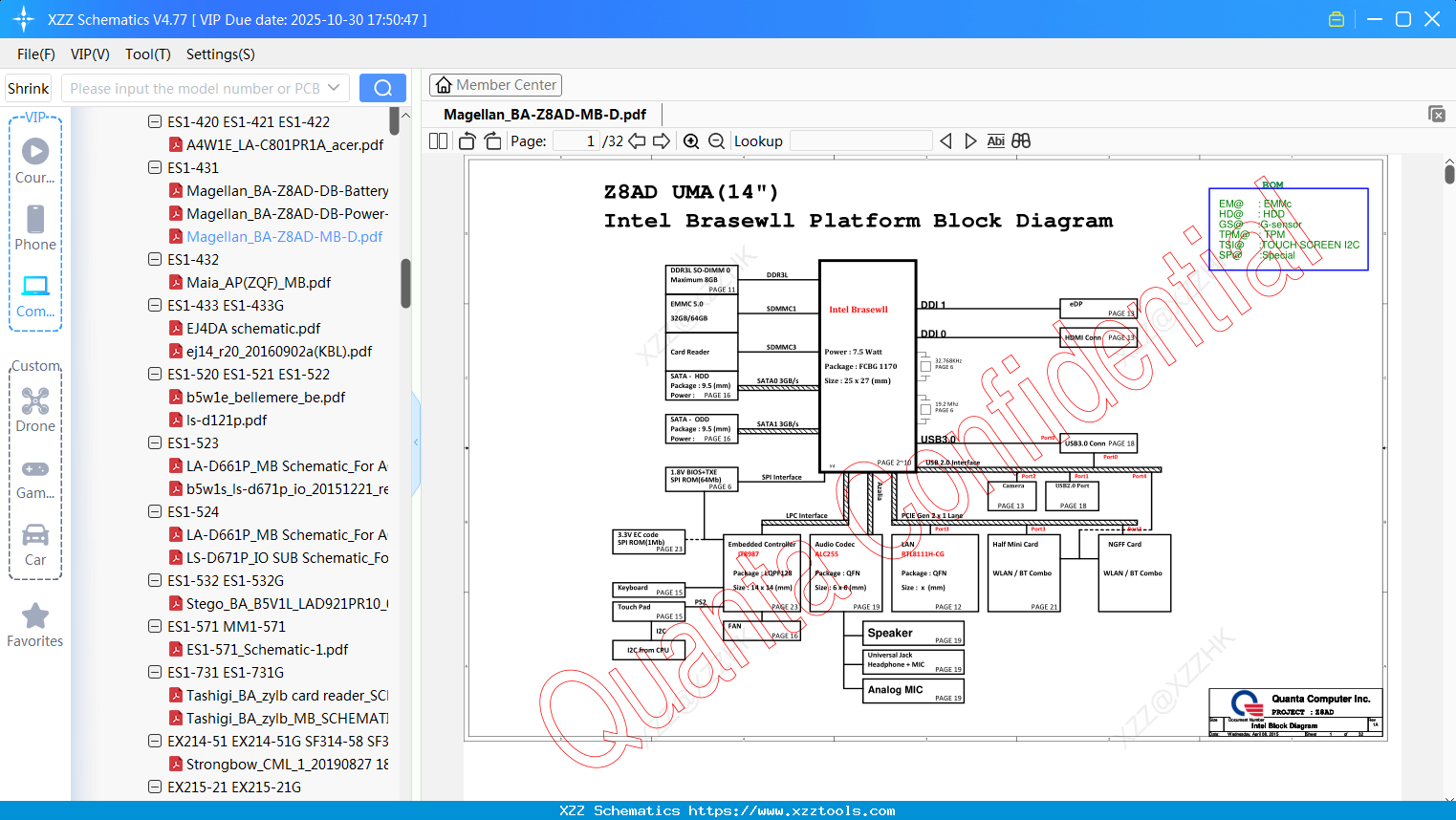Select the highlighted Magellan_BA-Z8AD-MB-D.pdf tree file
The height and width of the screenshot is (820, 1456).
pyautogui.click(x=284, y=236)
